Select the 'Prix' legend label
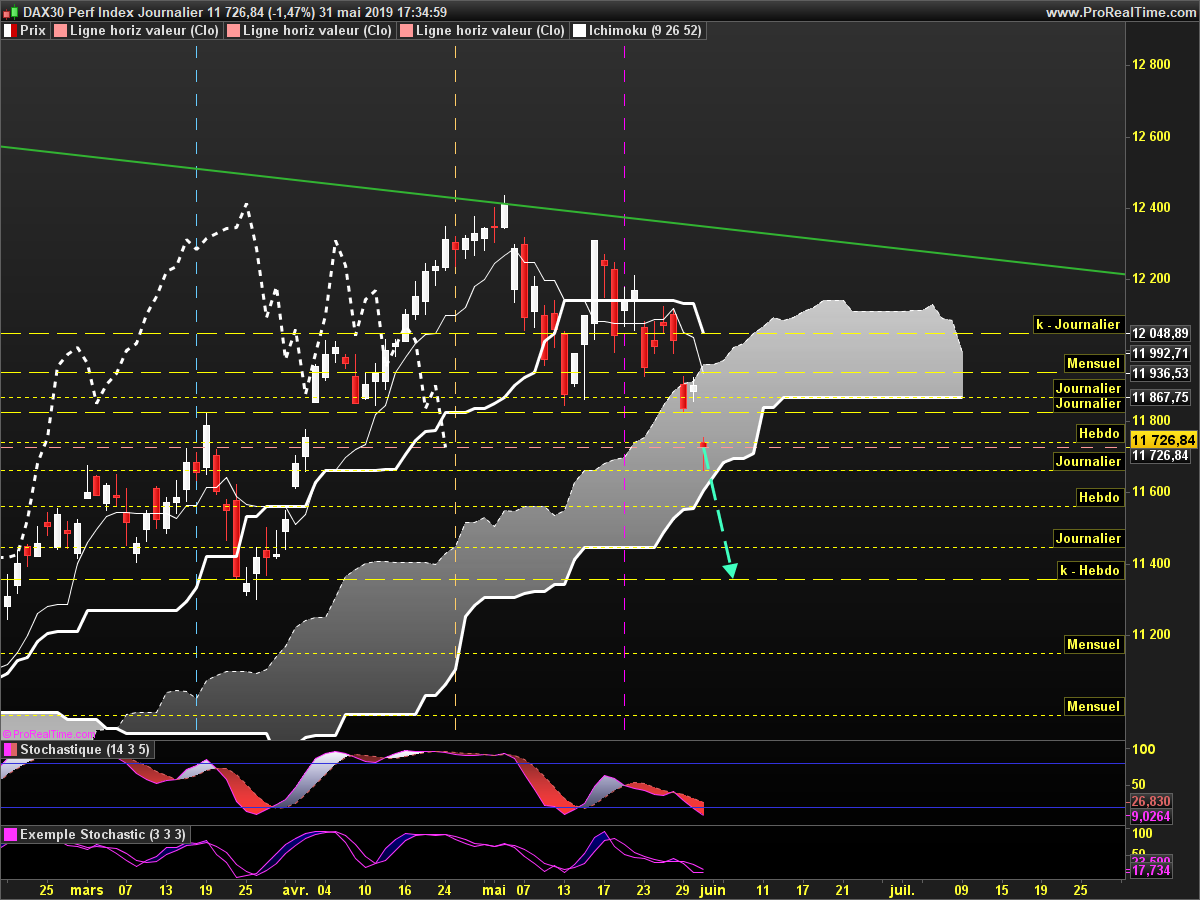Viewport: 1200px width, 900px height. click(x=33, y=31)
